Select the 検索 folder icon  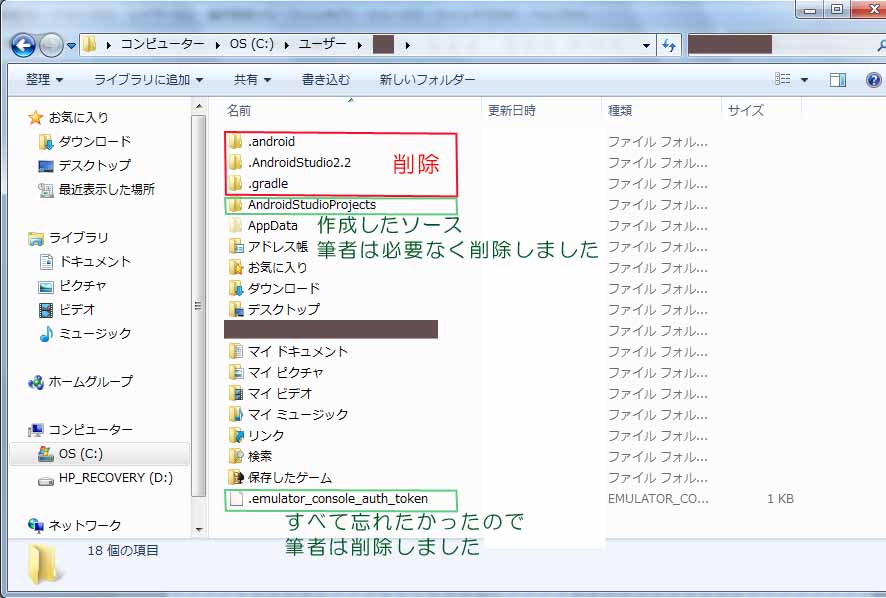[x=236, y=456]
